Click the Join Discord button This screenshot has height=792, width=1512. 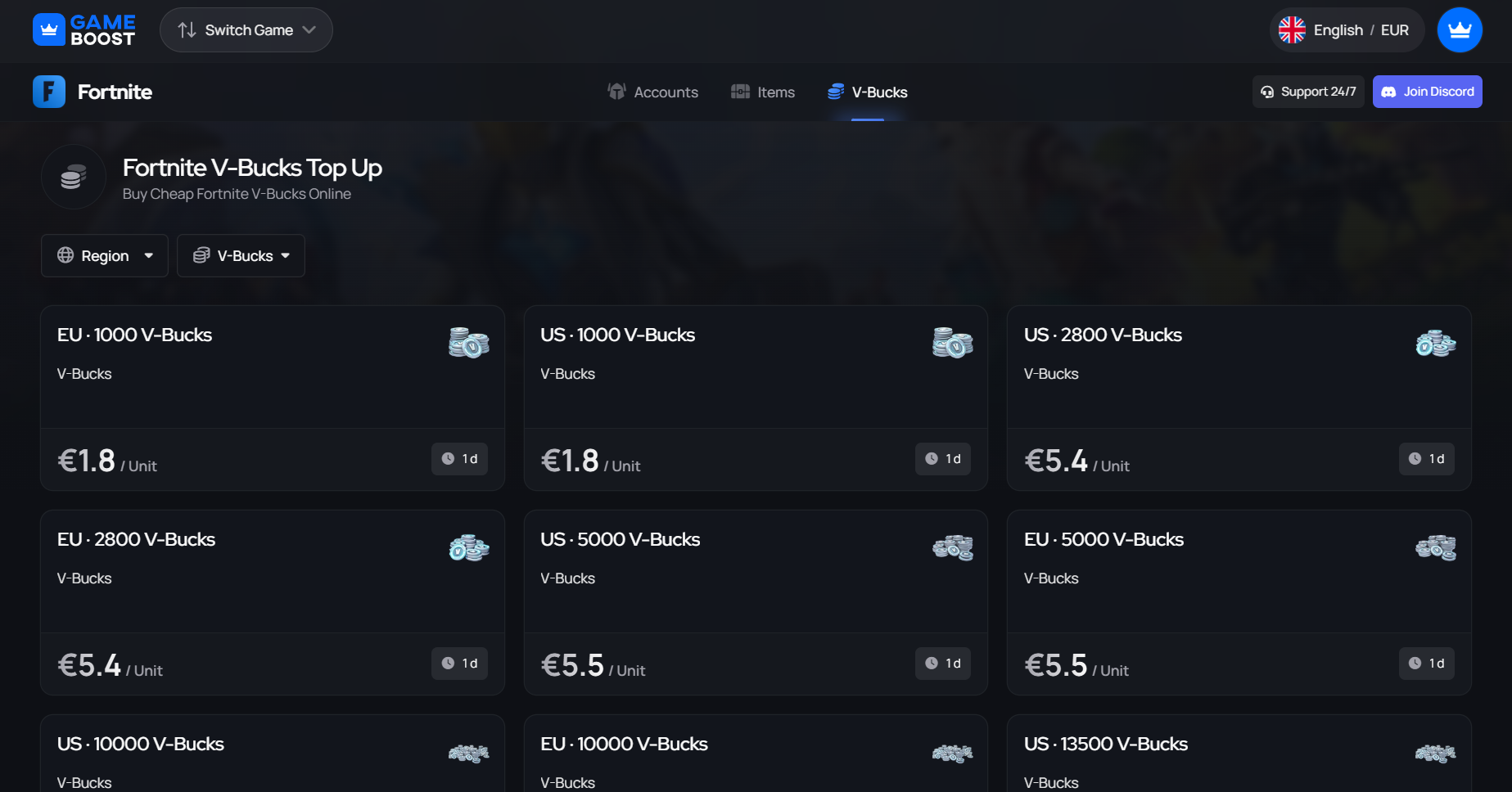(x=1427, y=91)
